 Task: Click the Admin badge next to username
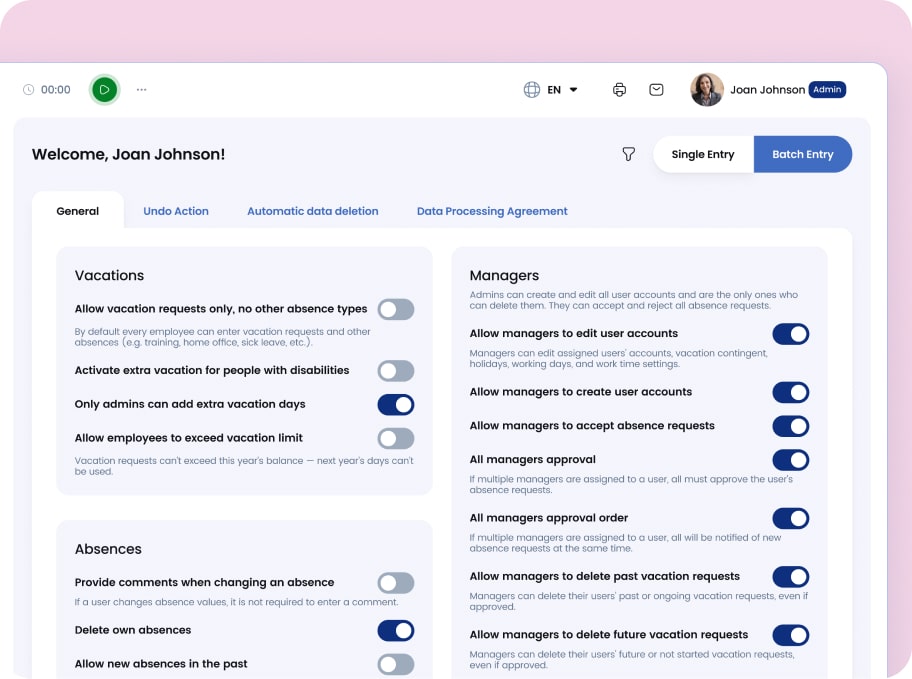827,90
